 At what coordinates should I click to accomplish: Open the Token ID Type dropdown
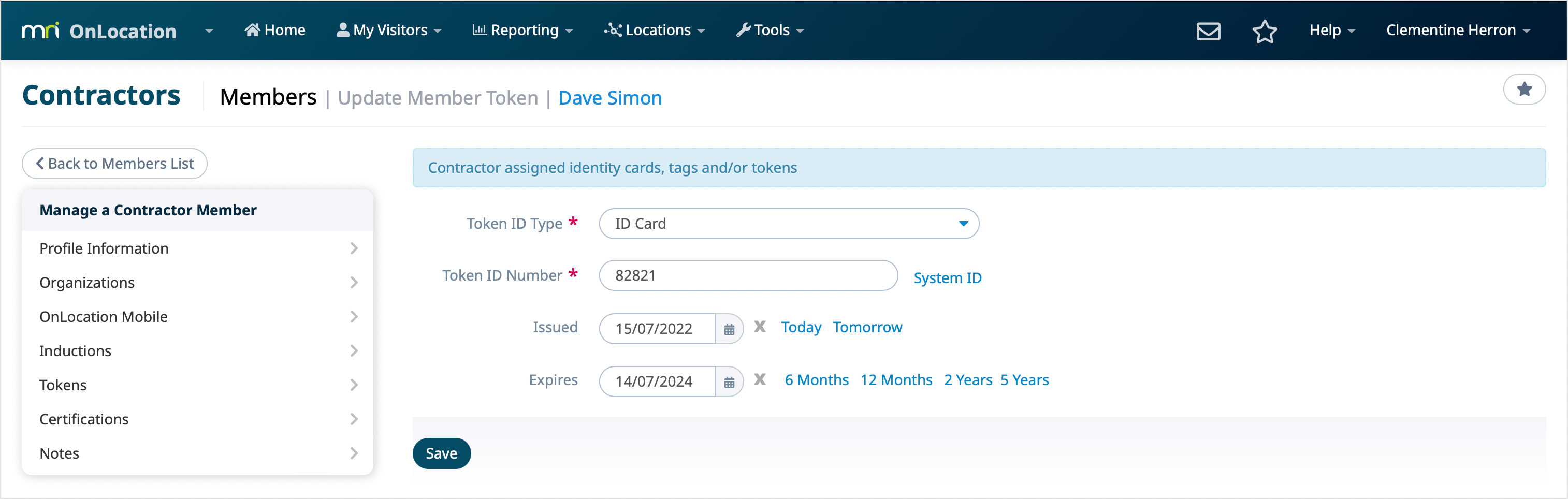(x=789, y=223)
